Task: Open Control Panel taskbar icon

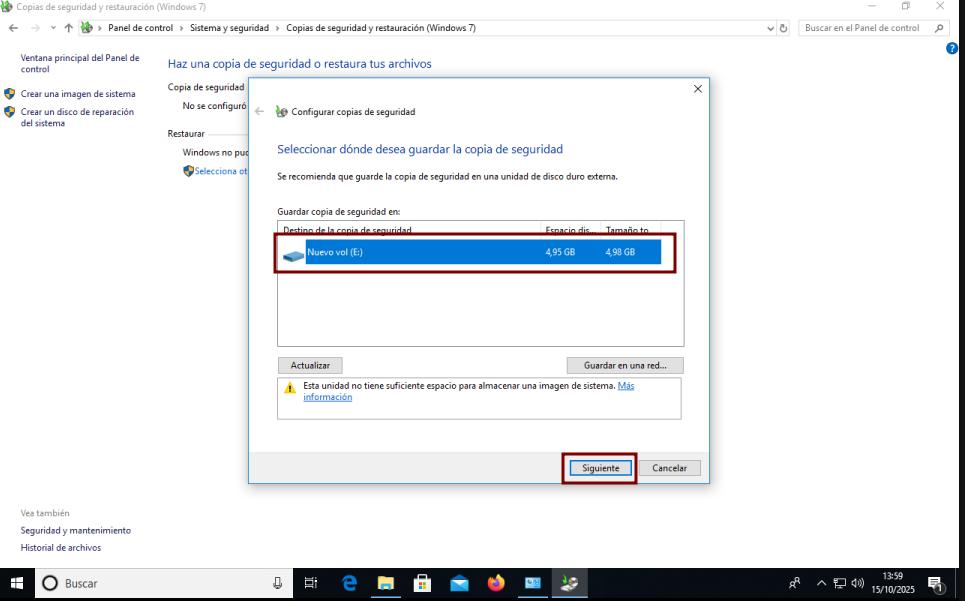Action: point(533,583)
